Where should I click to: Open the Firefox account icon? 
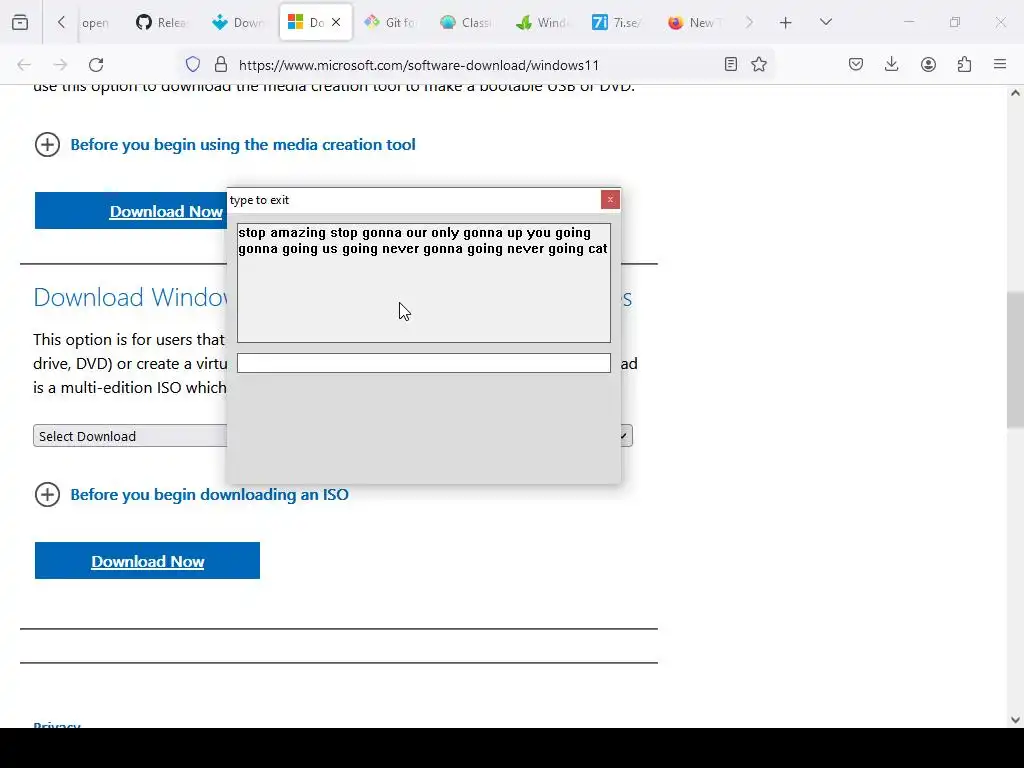(928, 65)
